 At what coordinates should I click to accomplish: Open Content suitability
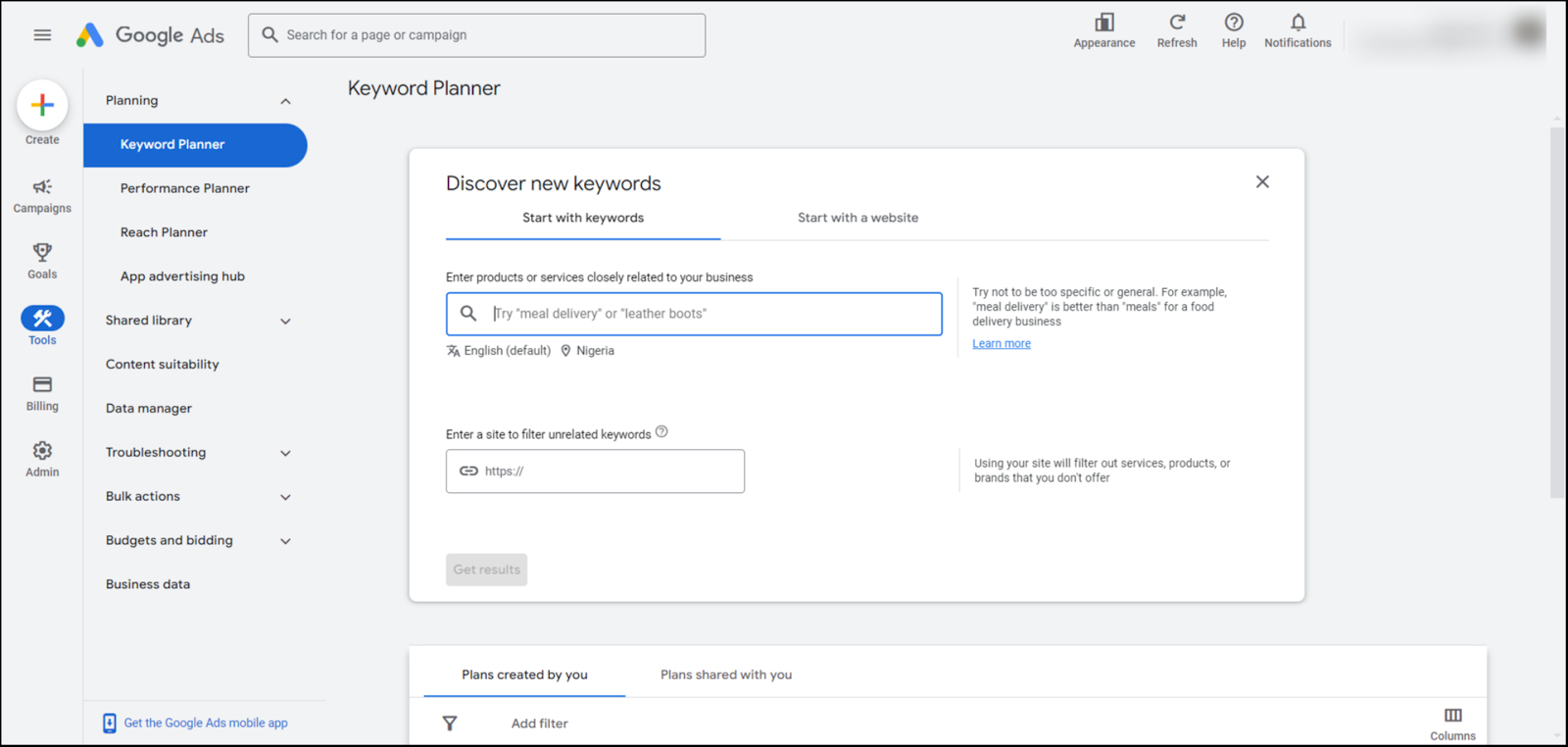163,365
